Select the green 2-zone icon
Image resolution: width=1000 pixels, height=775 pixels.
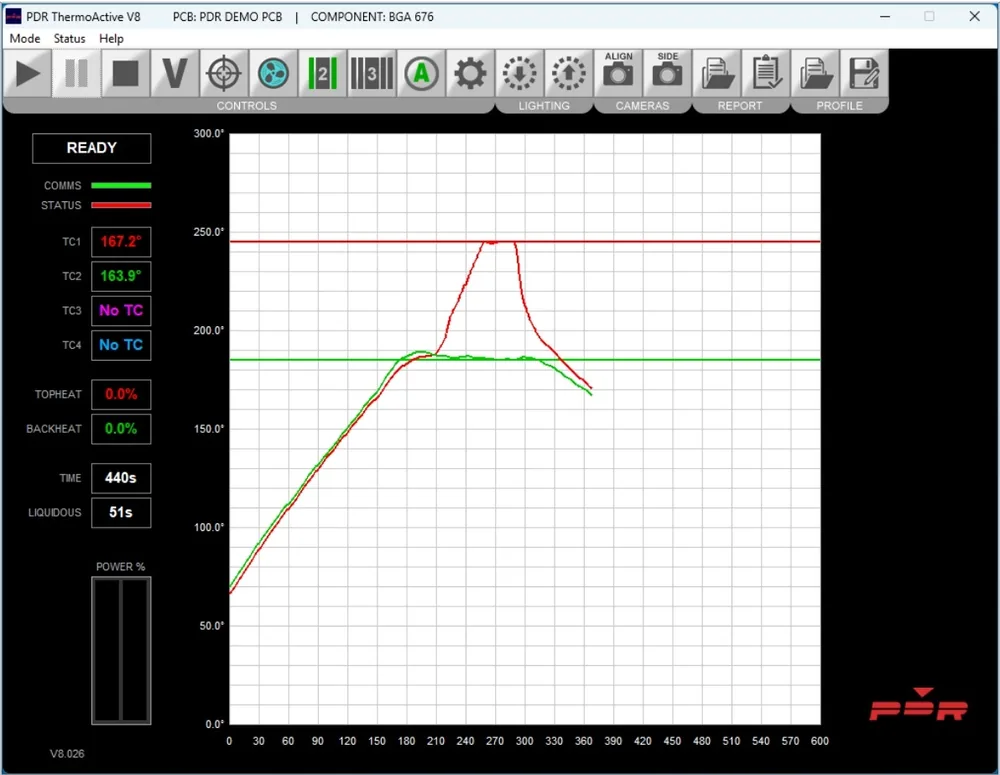pos(322,73)
